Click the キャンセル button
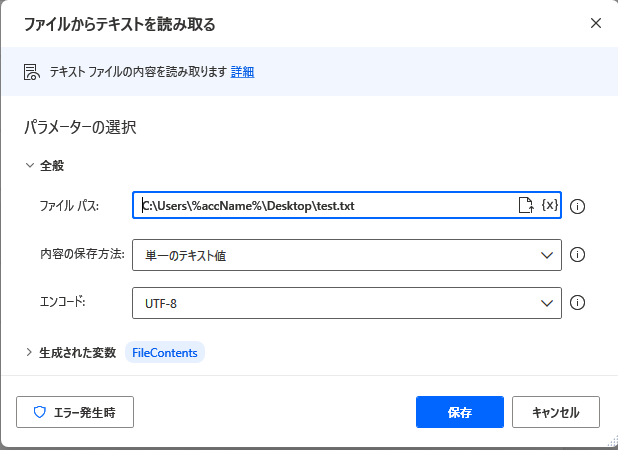 [556, 412]
